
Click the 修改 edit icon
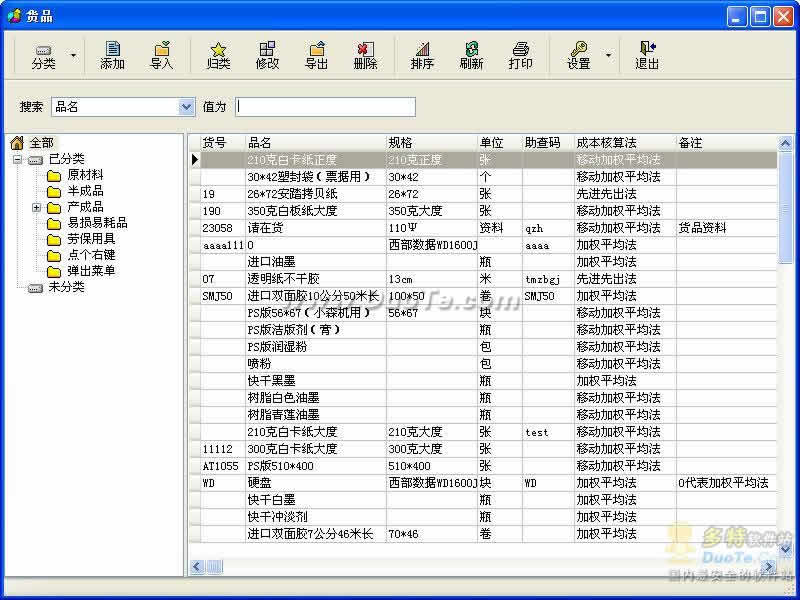pos(267,57)
